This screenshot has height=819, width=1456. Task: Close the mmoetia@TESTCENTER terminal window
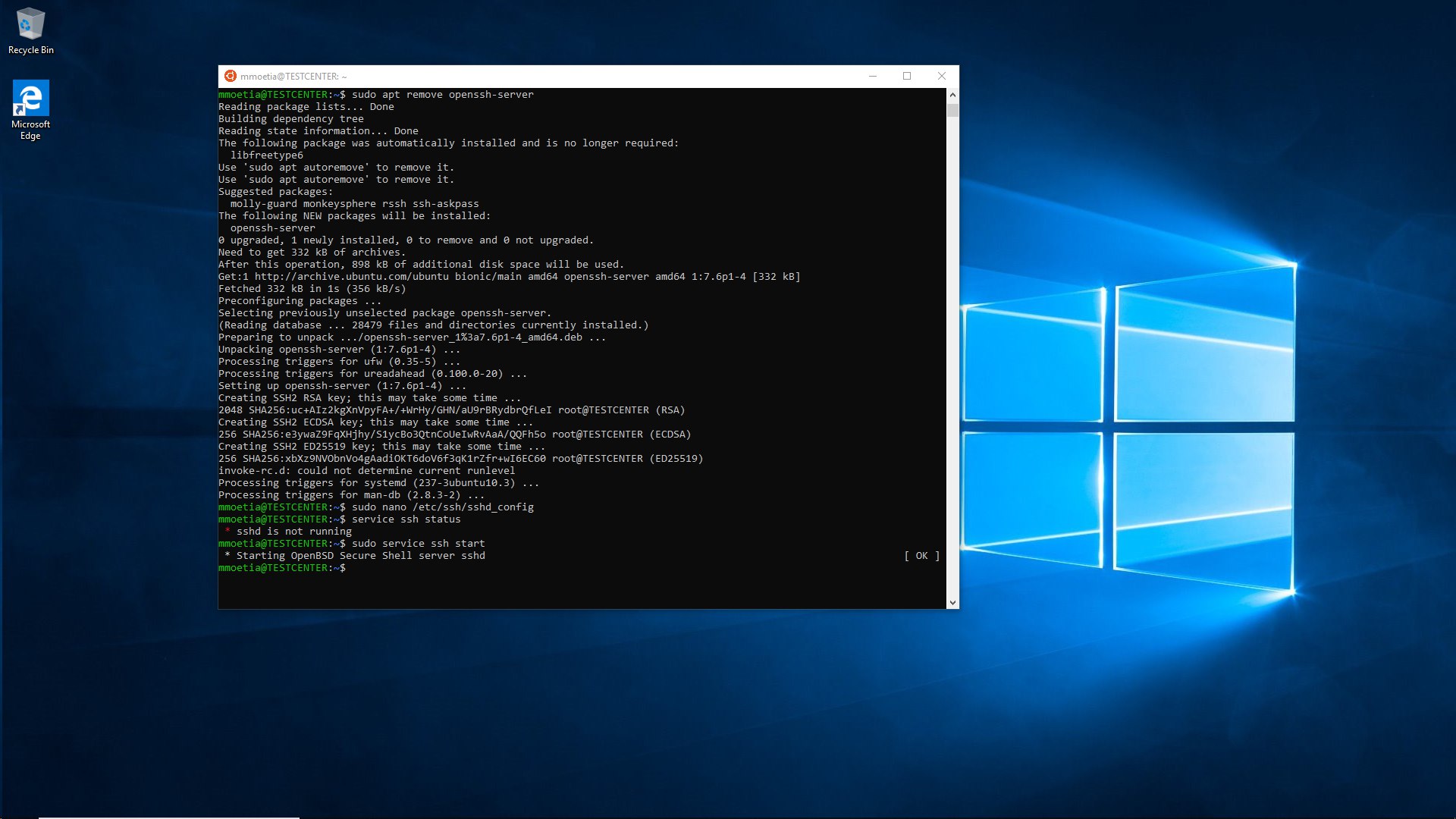point(942,76)
